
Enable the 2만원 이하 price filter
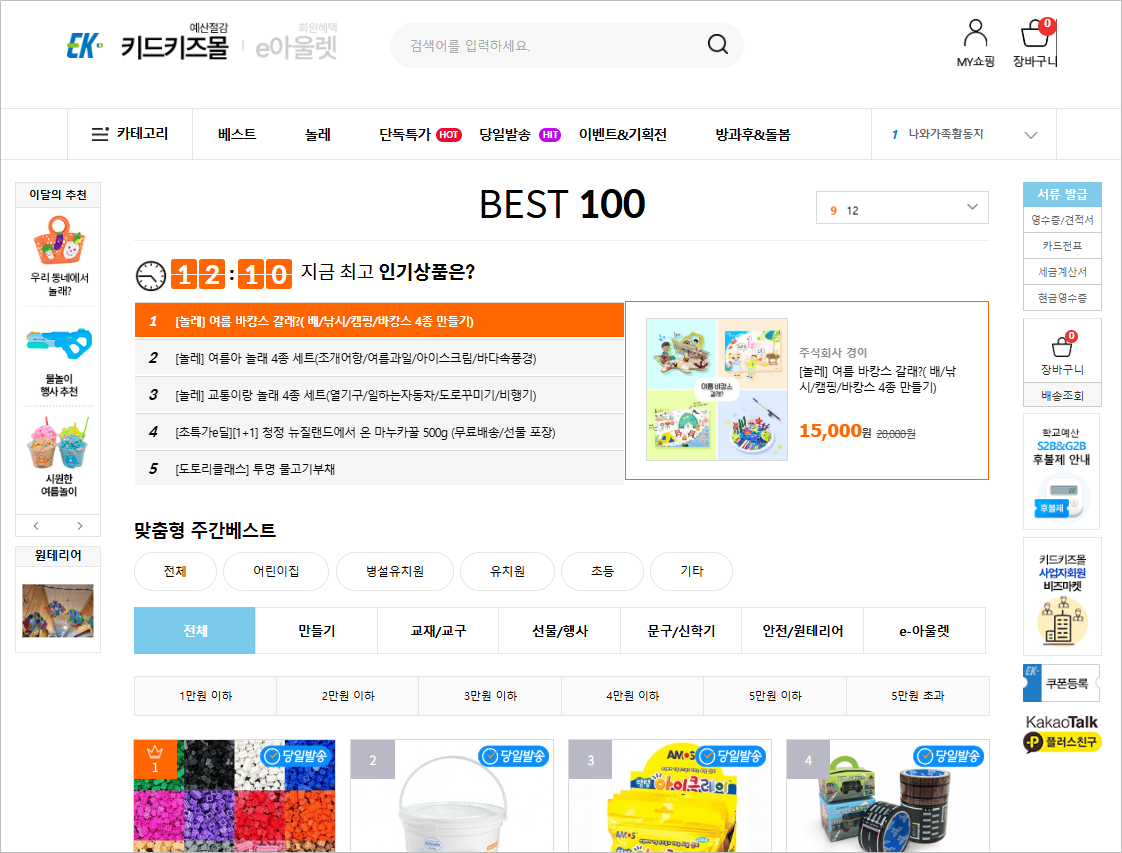pos(347,695)
